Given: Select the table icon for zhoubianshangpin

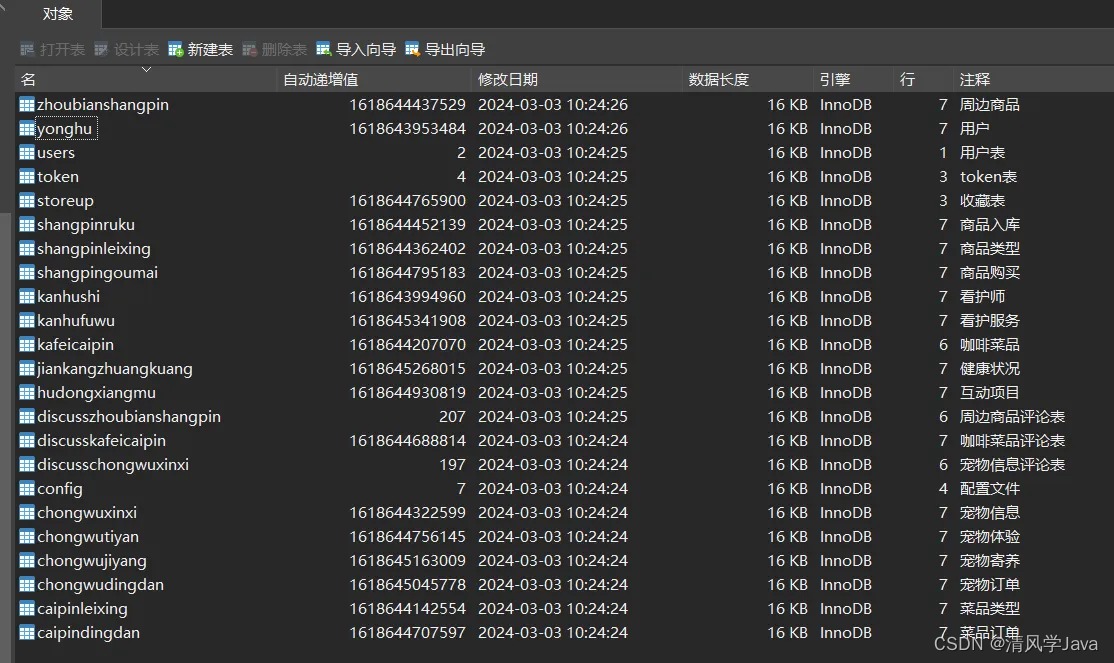Looking at the screenshot, I should pyautogui.click(x=27, y=104).
